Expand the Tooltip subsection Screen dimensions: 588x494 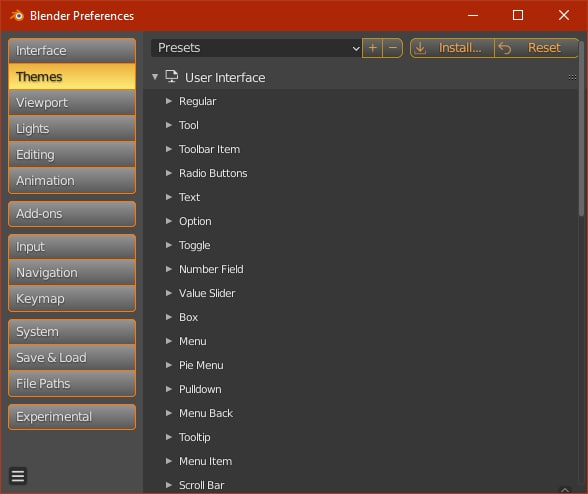(x=169, y=437)
